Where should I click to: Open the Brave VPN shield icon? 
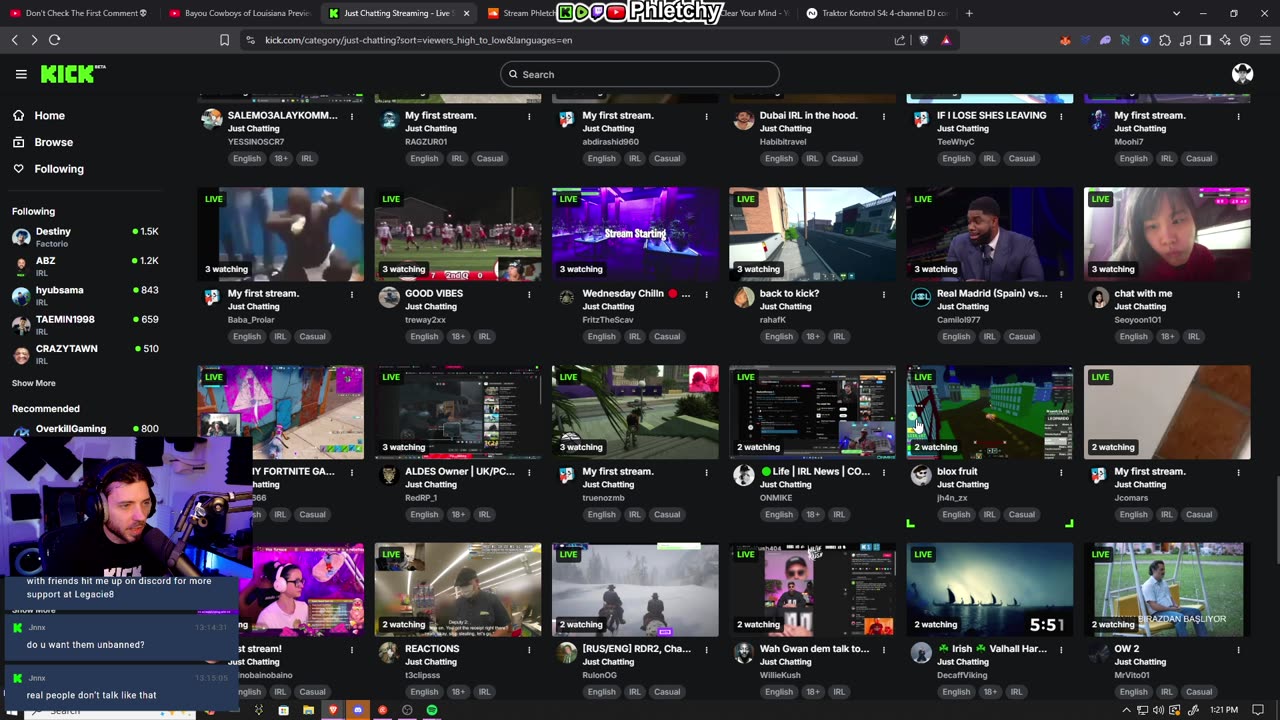coord(1245,40)
